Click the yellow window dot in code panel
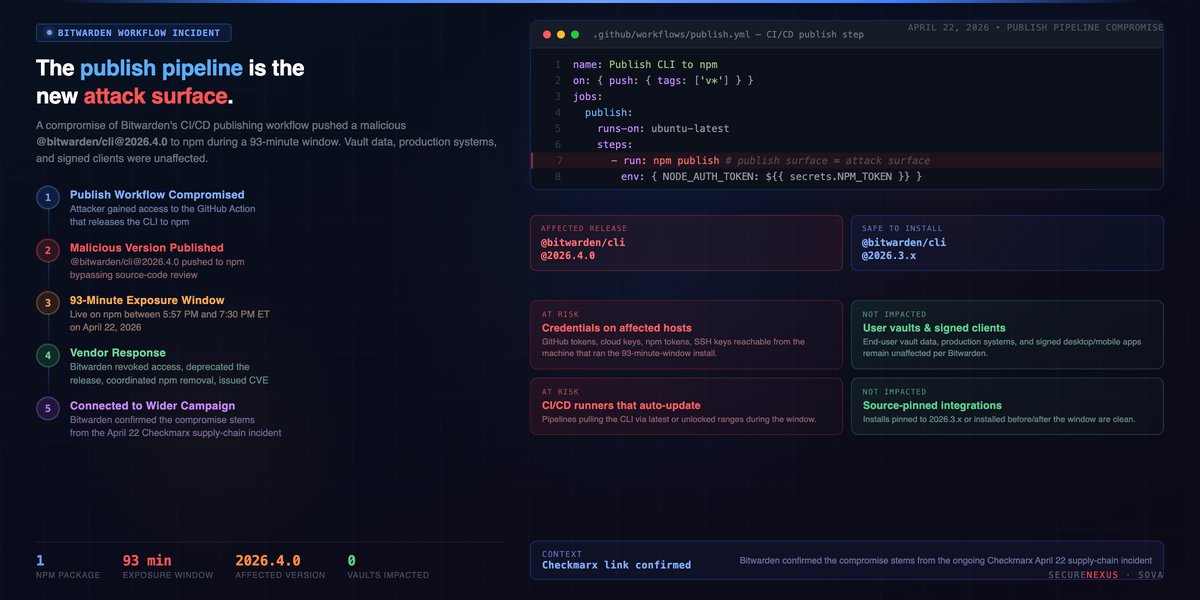 tap(561, 34)
